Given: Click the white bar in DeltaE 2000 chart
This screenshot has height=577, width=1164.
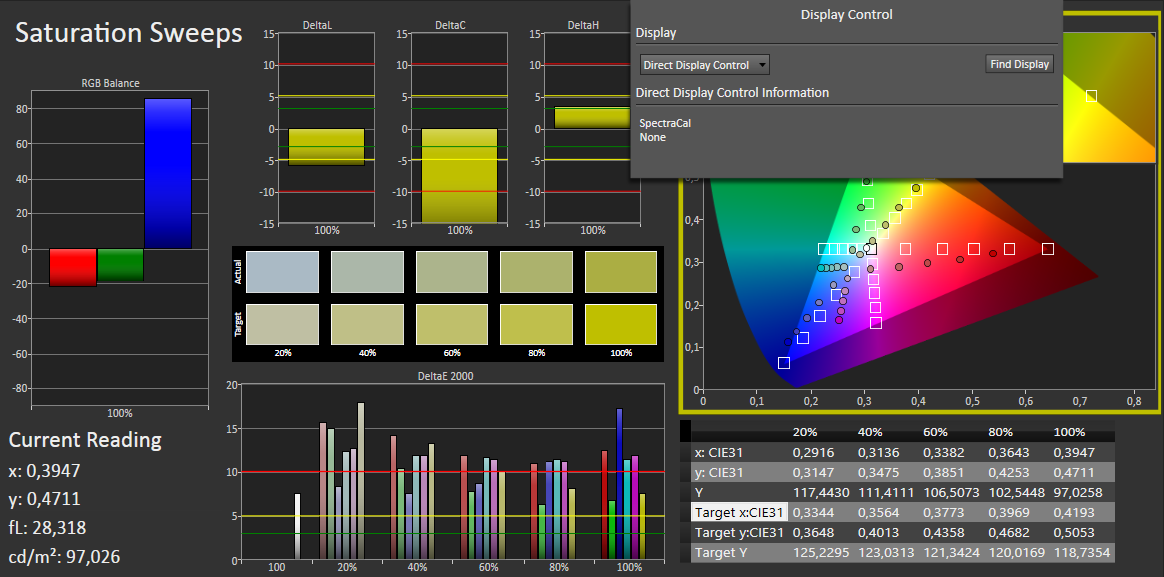Looking at the screenshot, I should click(297, 526).
